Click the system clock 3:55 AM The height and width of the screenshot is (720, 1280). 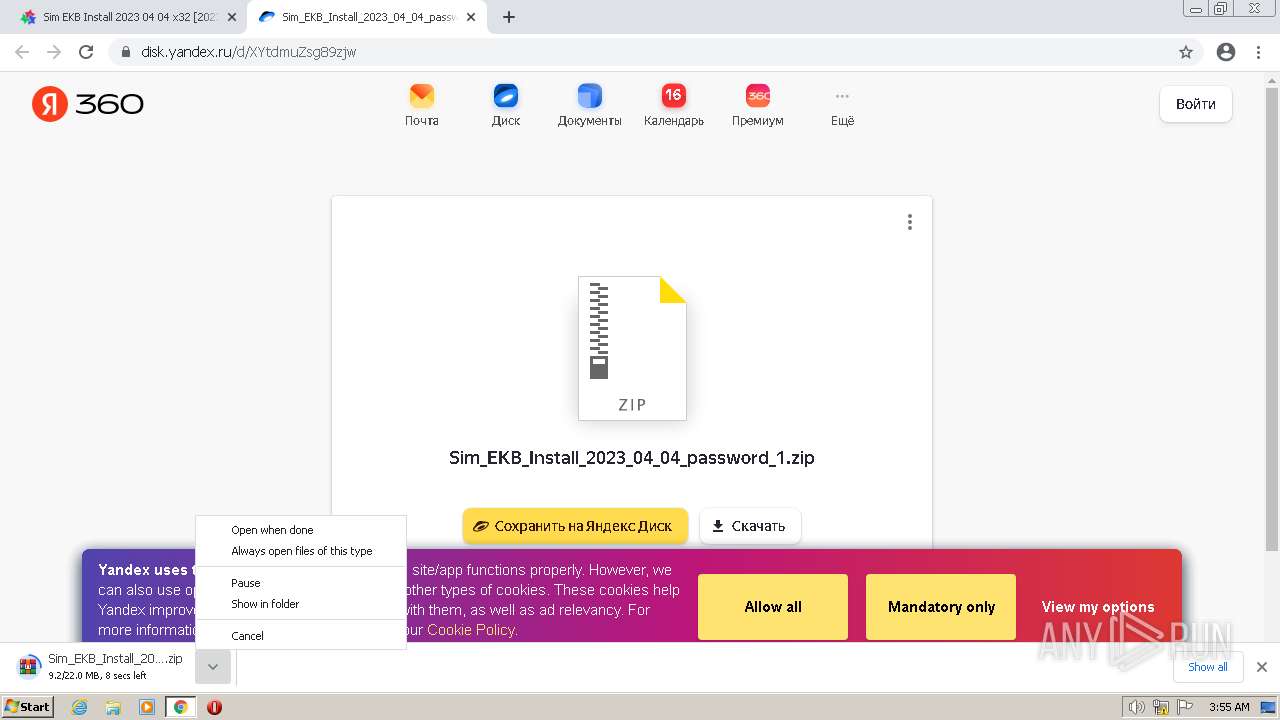[x=1229, y=707]
